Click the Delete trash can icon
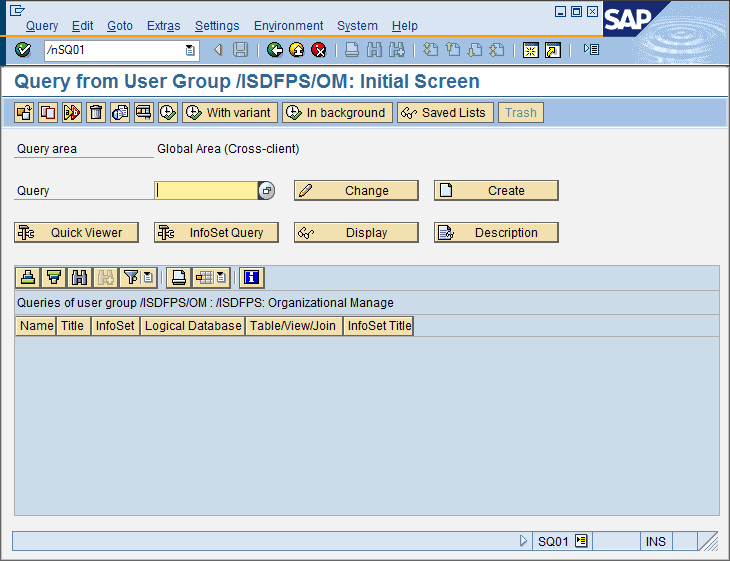This screenshot has width=730, height=561. click(x=96, y=113)
